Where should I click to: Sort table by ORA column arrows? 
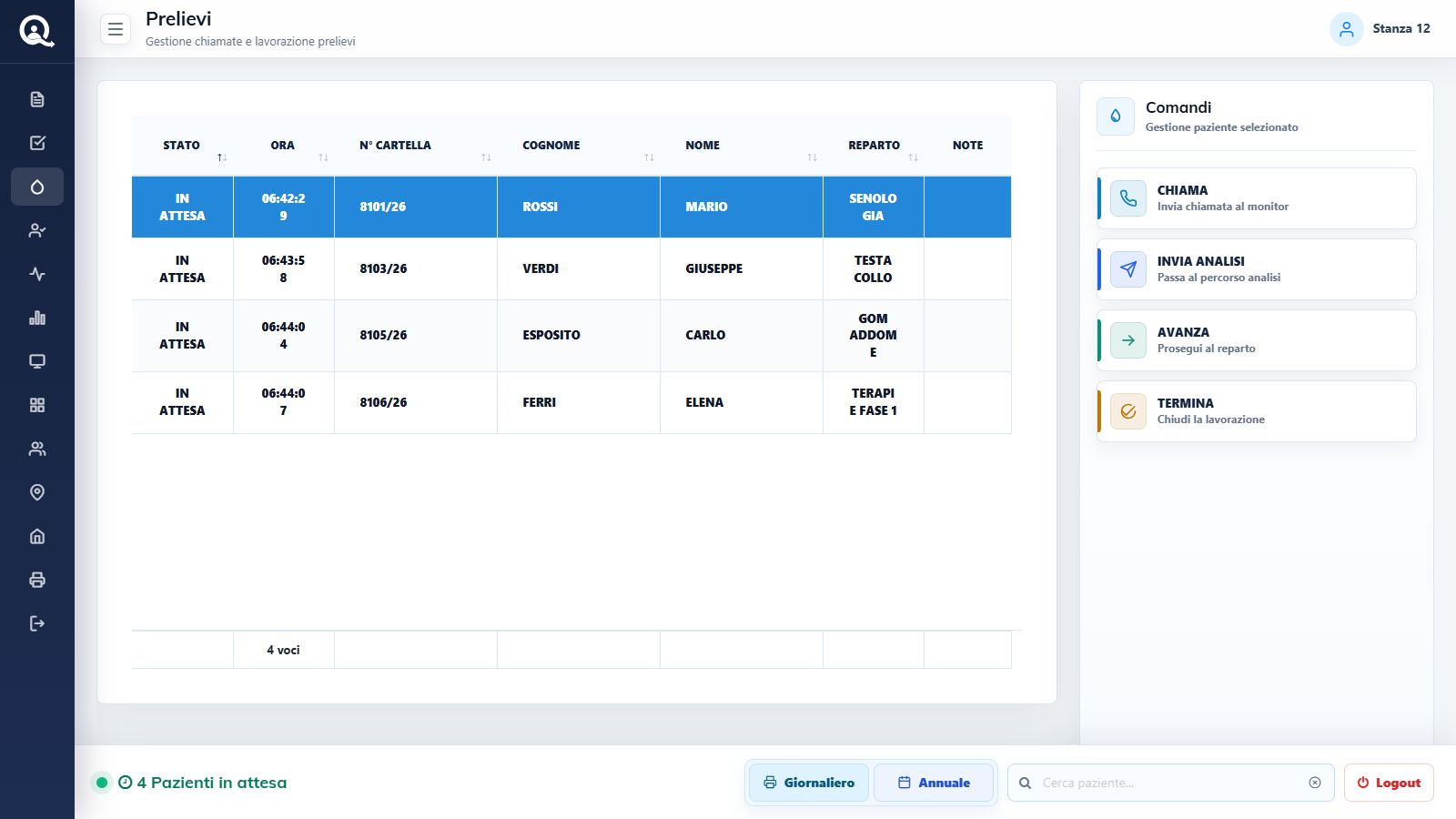point(323,157)
